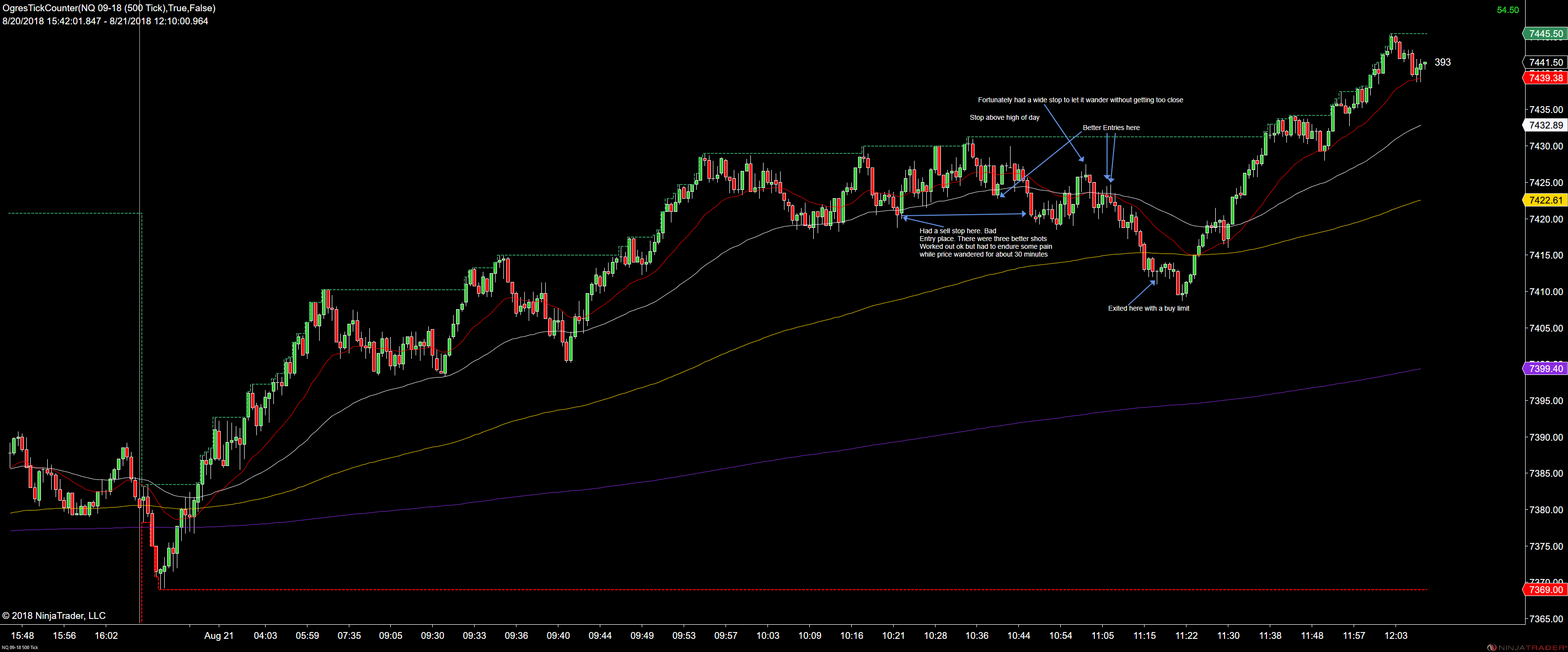Image resolution: width=1568 pixels, height=652 pixels.
Task: Click the 7395.00 price axis label
Action: click(1546, 401)
